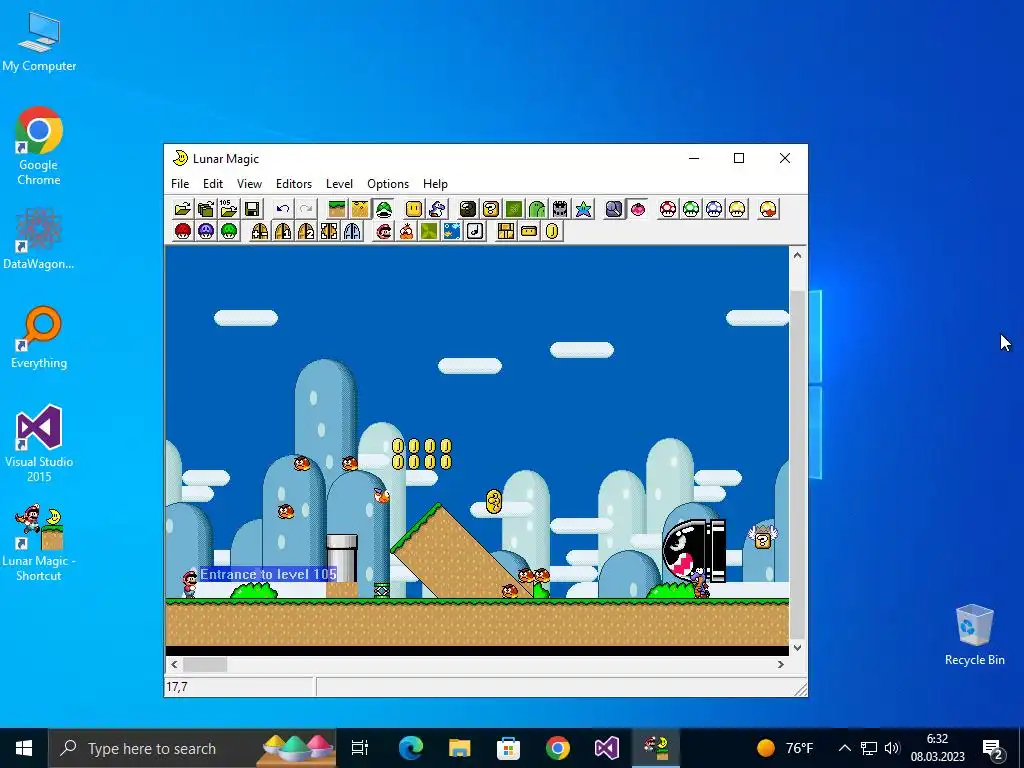
Task: Click the vertical scrollbar down arrow
Action: 797,648
